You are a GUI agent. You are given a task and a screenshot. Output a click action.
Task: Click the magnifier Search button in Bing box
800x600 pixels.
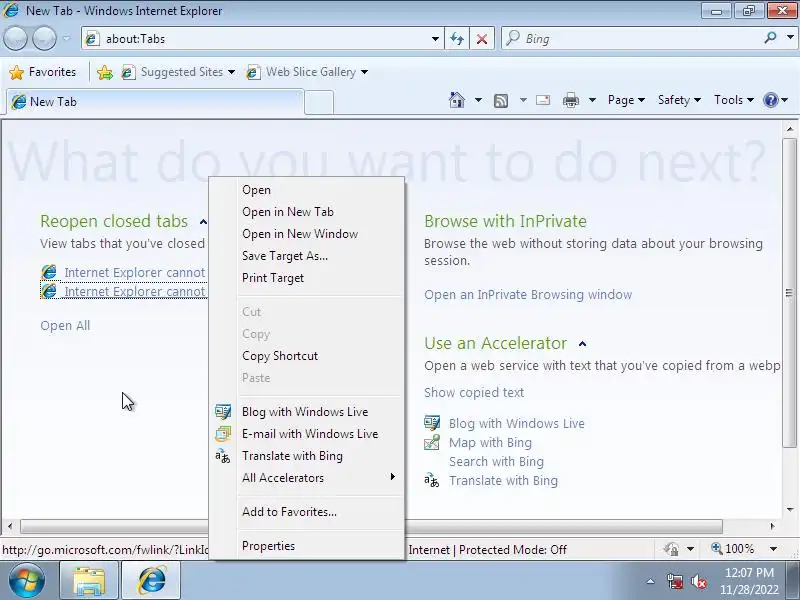tap(770, 37)
